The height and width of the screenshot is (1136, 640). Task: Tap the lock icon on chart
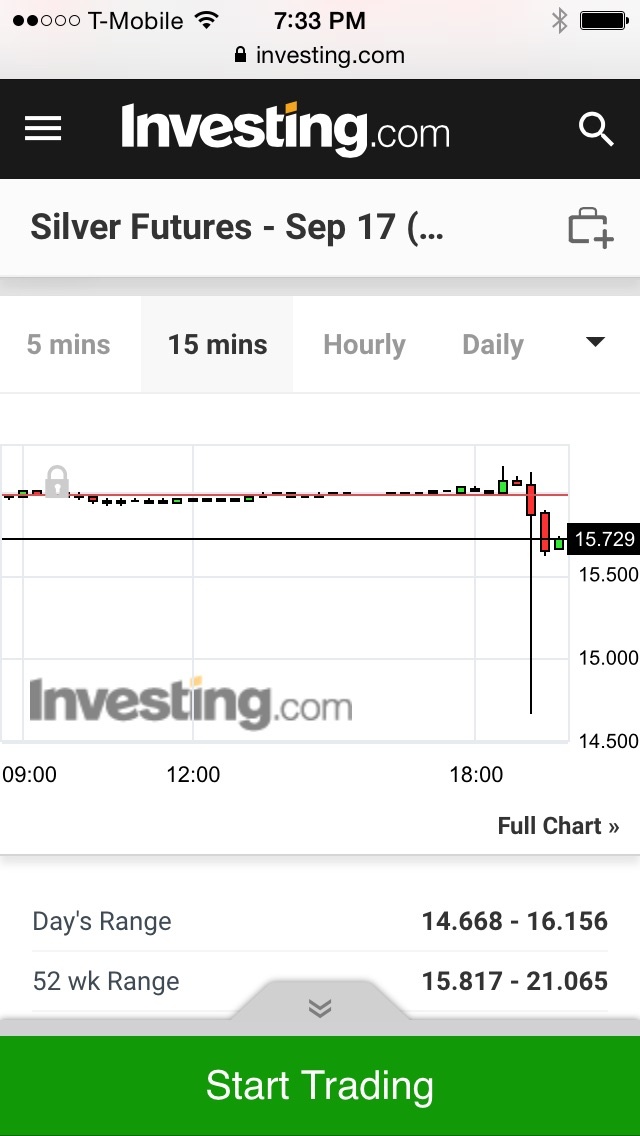tap(57, 481)
